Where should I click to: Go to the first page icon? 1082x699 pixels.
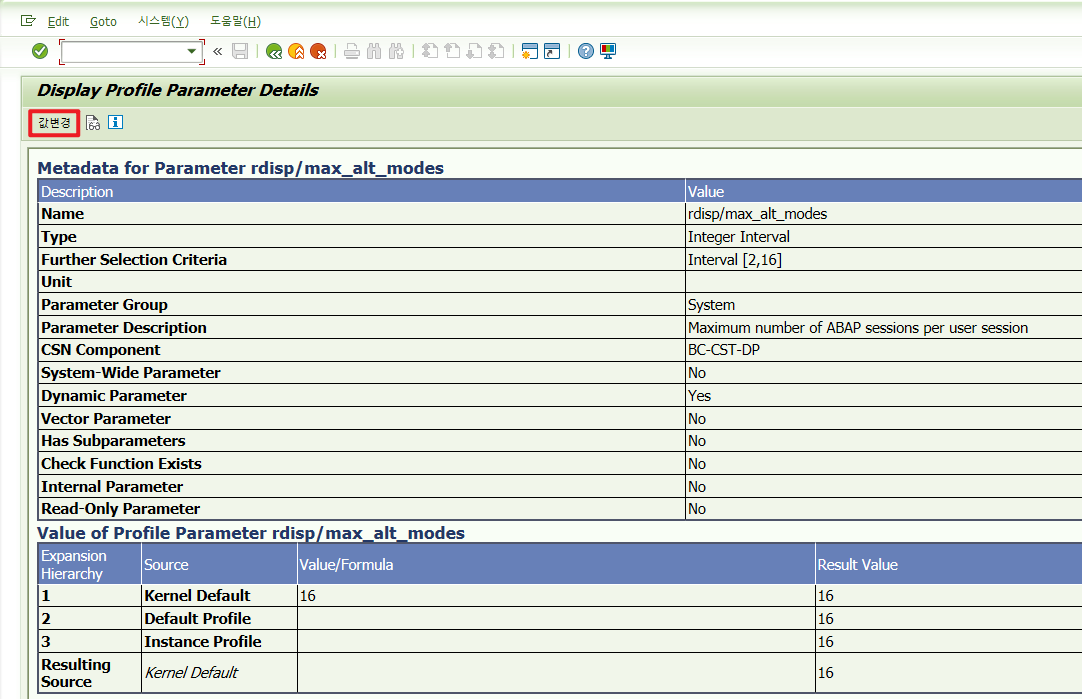430,51
